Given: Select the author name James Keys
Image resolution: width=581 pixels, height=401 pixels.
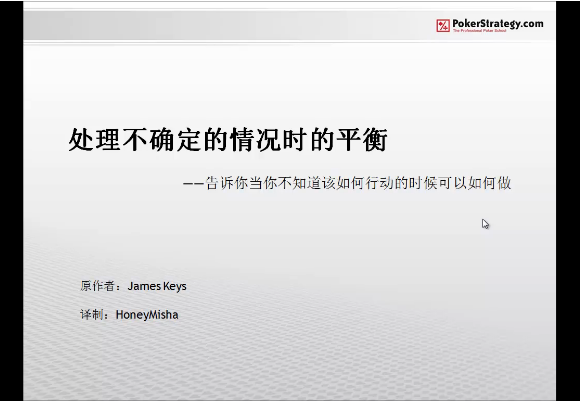Looking at the screenshot, I should coord(157,286).
